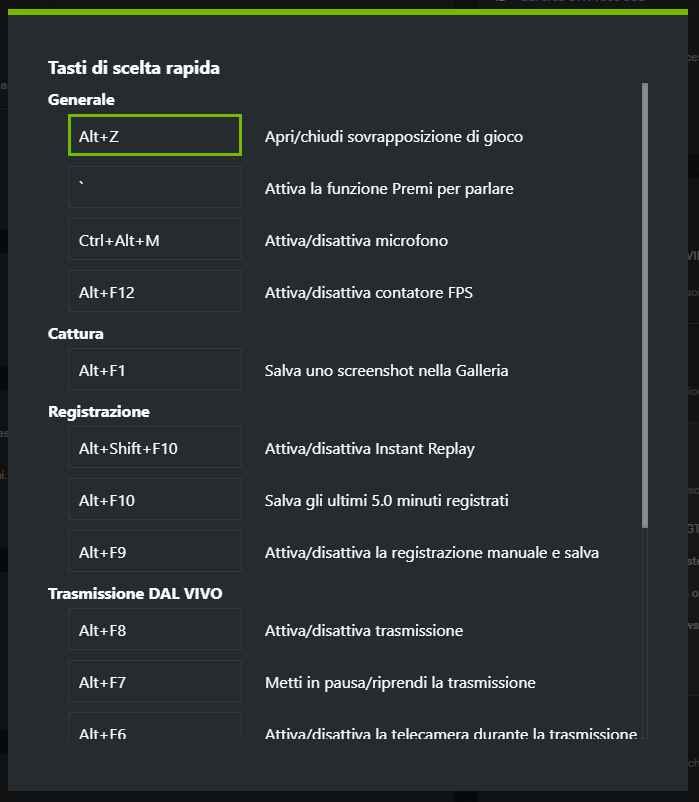Click the 'Attiva/disattiva microfono' label
The height and width of the screenshot is (802, 699).
[356, 240]
